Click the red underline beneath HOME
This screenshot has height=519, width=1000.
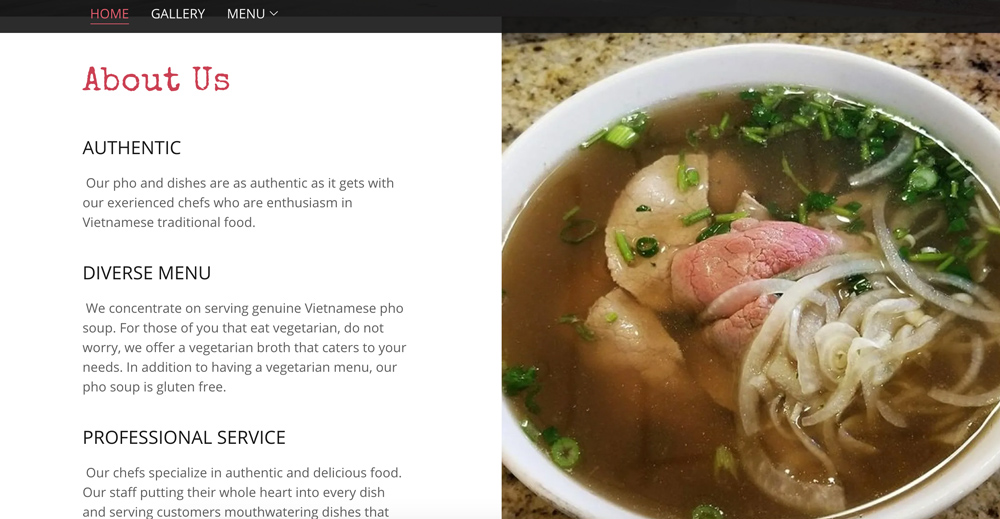(x=109, y=23)
